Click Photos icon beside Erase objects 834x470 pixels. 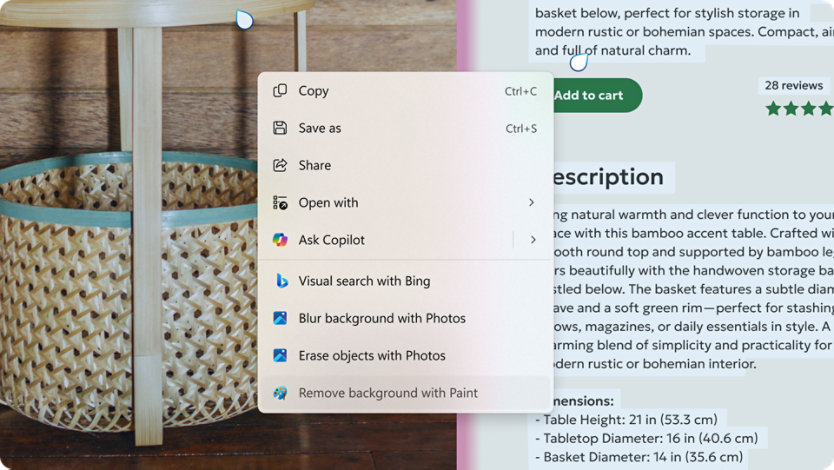(280, 355)
